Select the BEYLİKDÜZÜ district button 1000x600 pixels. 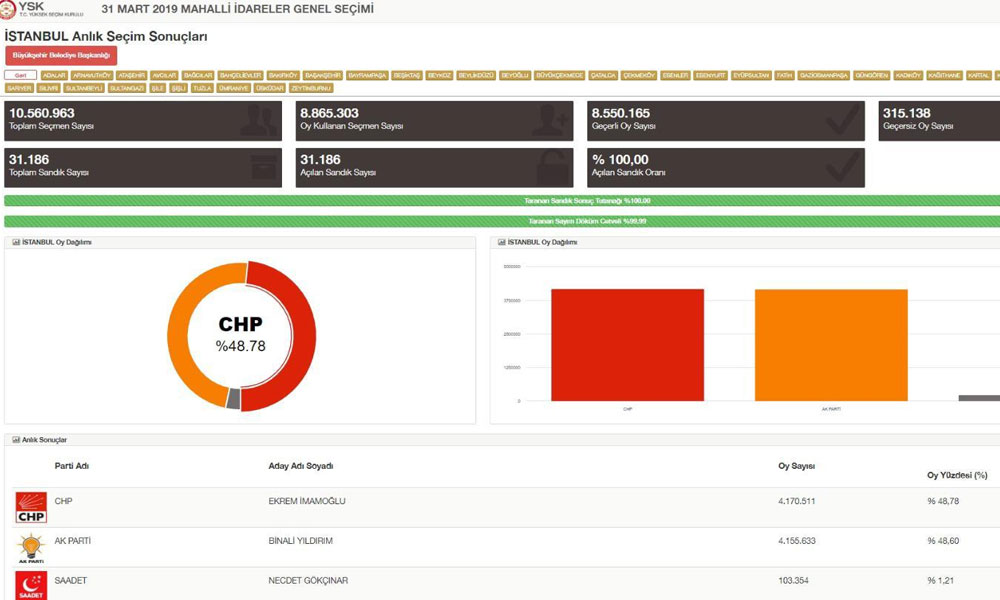click(x=476, y=75)
